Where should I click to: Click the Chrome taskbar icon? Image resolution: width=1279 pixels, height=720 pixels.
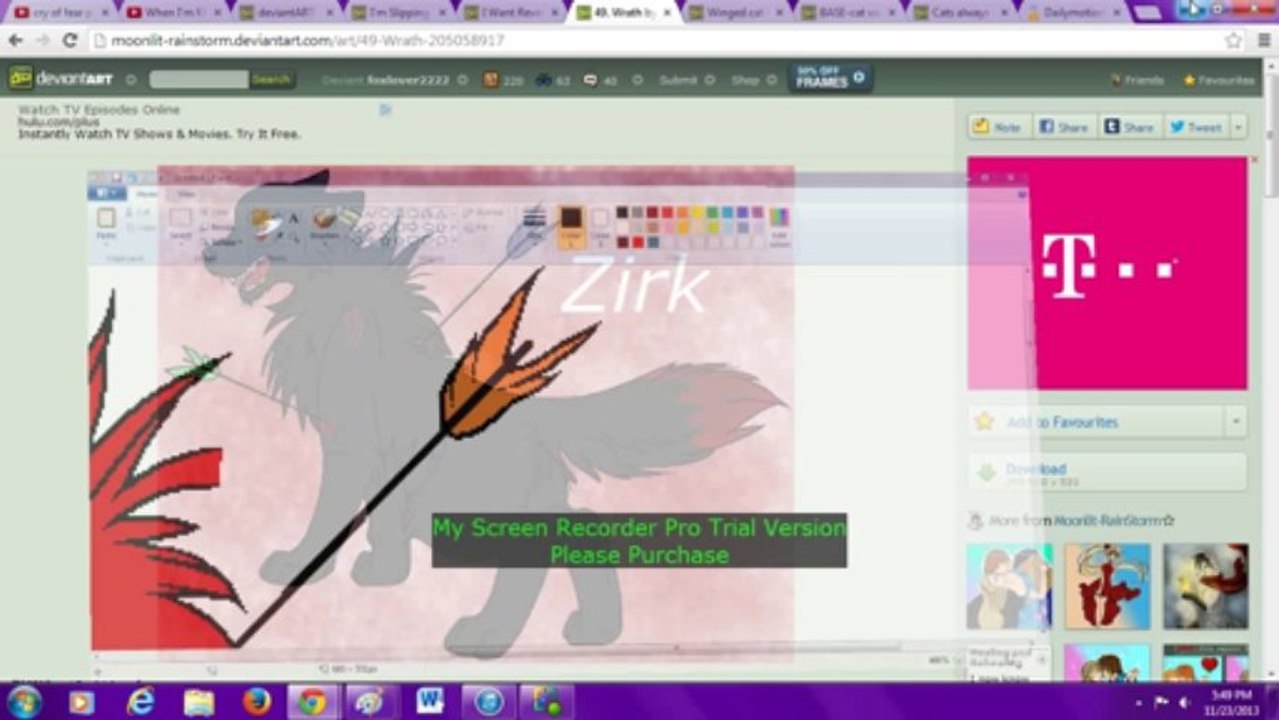click(x=313, y=702)
